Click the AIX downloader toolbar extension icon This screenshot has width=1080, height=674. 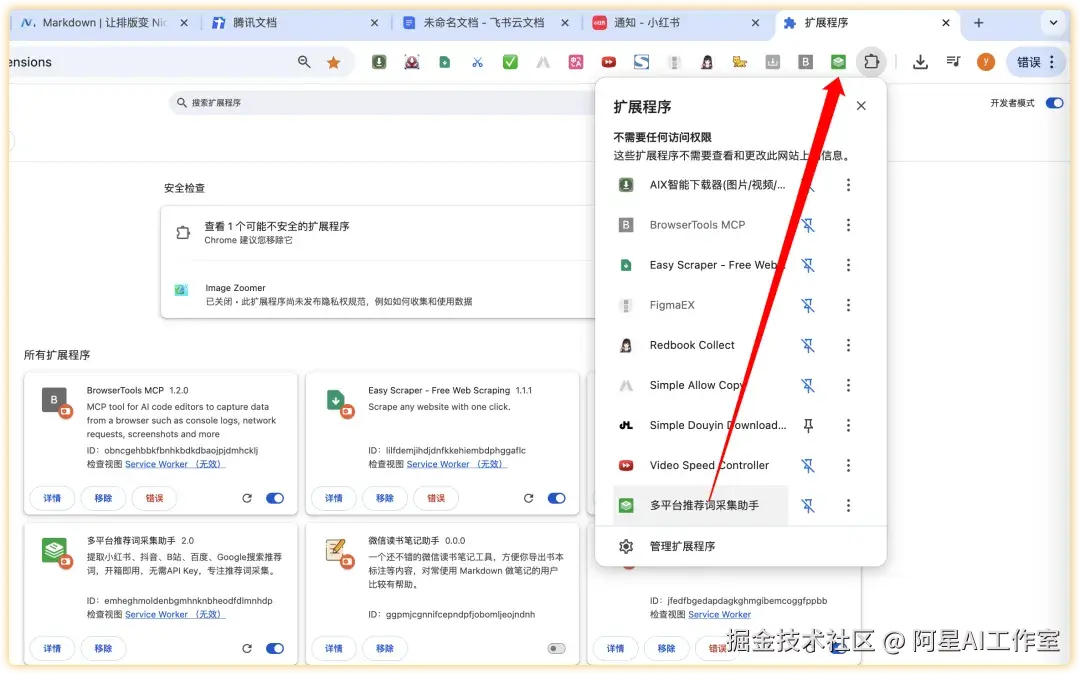[x=379, y=62]
